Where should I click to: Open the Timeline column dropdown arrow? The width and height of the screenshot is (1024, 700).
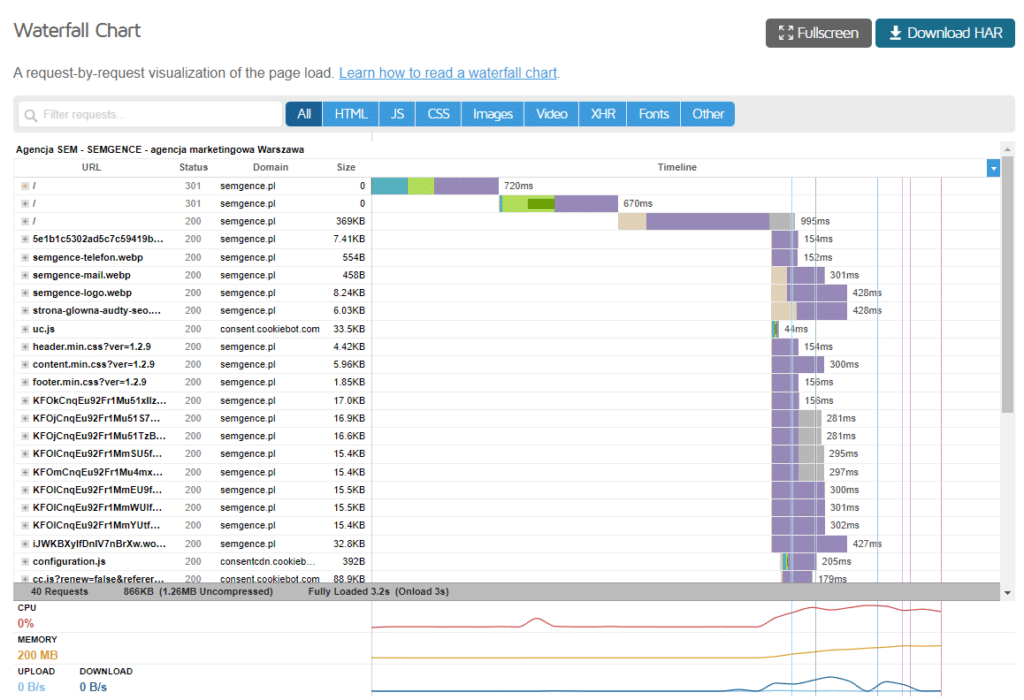pos(992,167)
